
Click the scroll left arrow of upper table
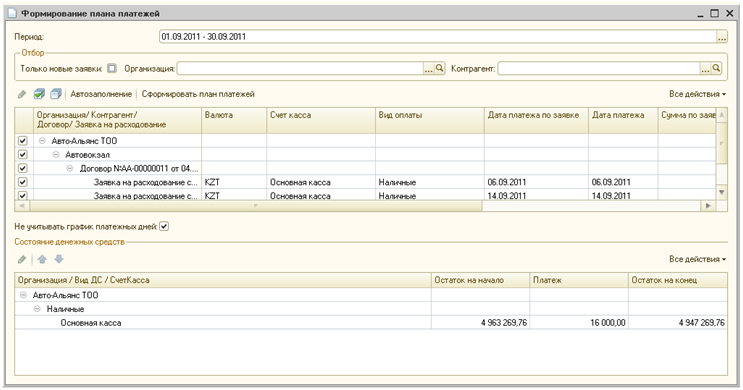[22, 206]
